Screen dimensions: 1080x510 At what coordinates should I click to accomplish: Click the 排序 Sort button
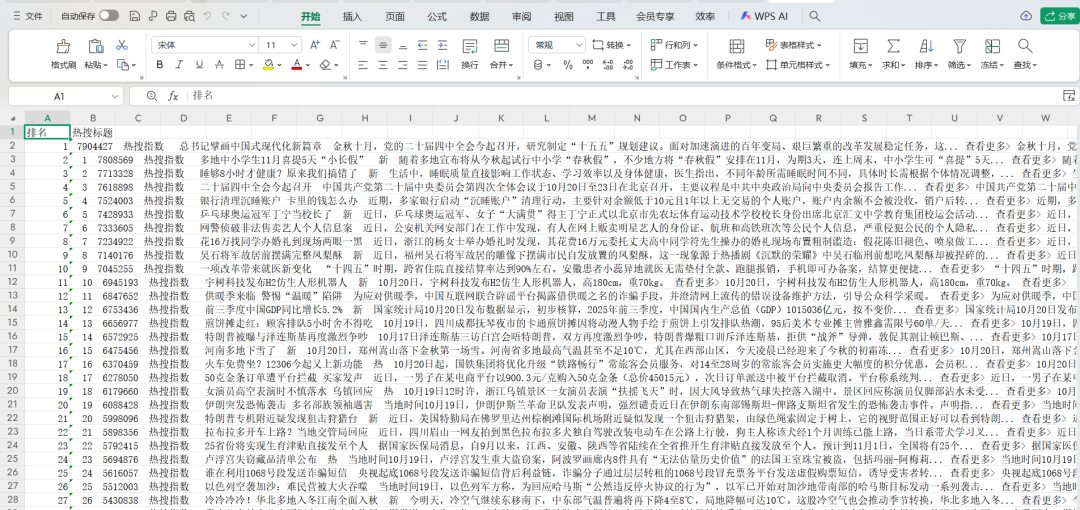(926, 54)
